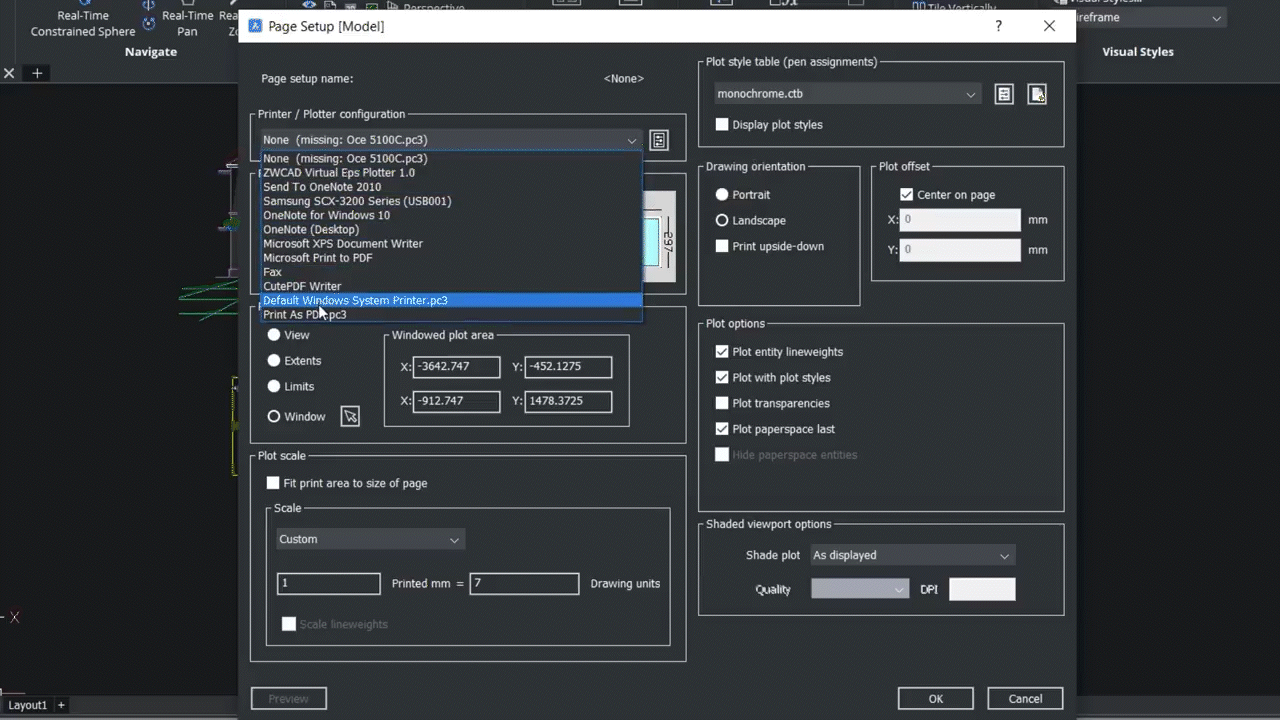Close the drawing tab with X icon
1280x720 pixels.
click(9, 73)
